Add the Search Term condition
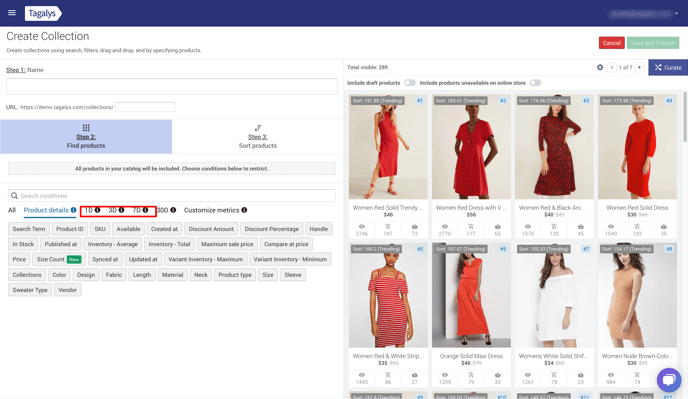Viewport: 688px width, 399px height. pyautogui.click(x=29, y=229)
